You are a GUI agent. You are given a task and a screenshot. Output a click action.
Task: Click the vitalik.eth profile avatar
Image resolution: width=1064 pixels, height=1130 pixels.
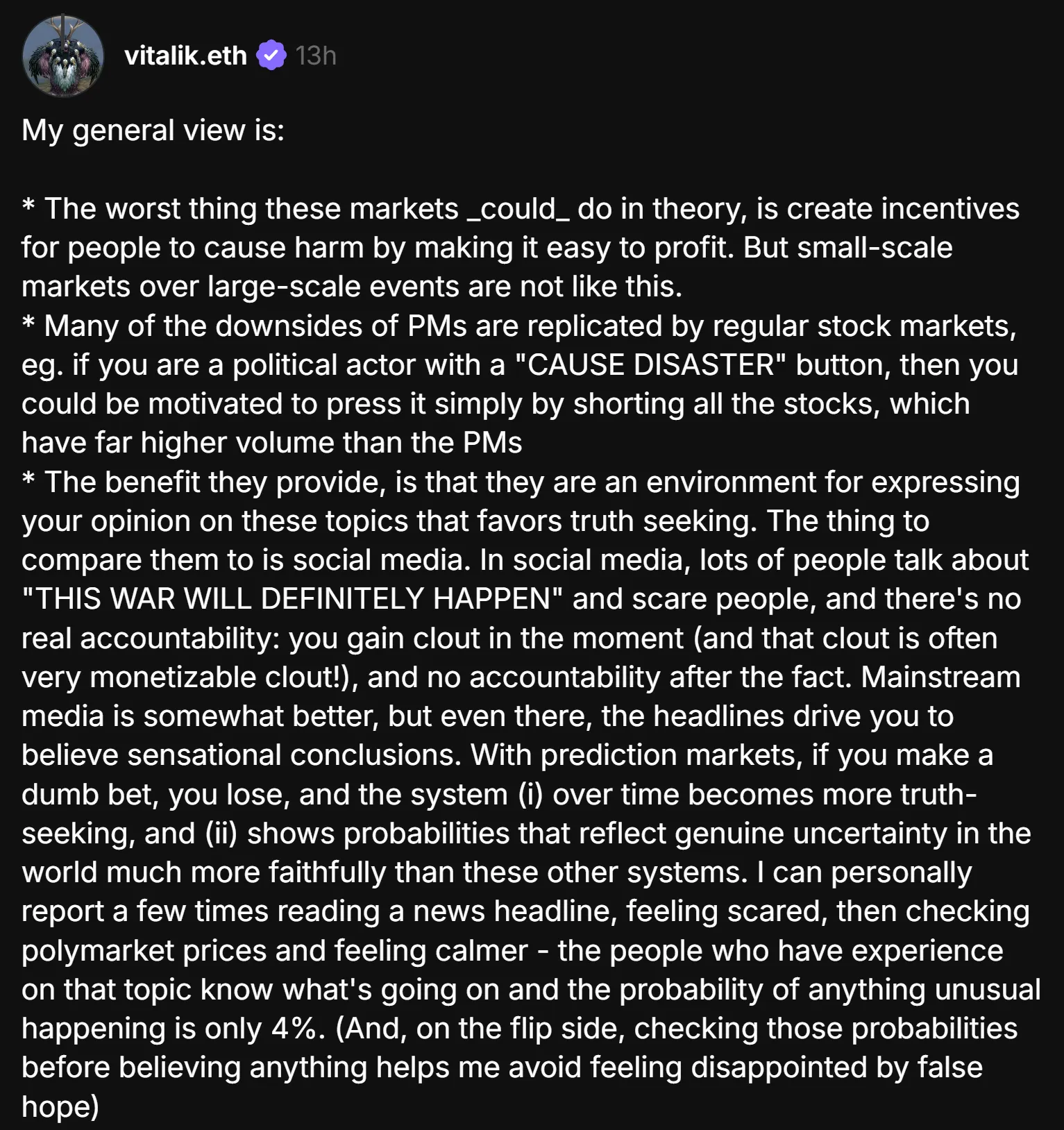point(63,56)
